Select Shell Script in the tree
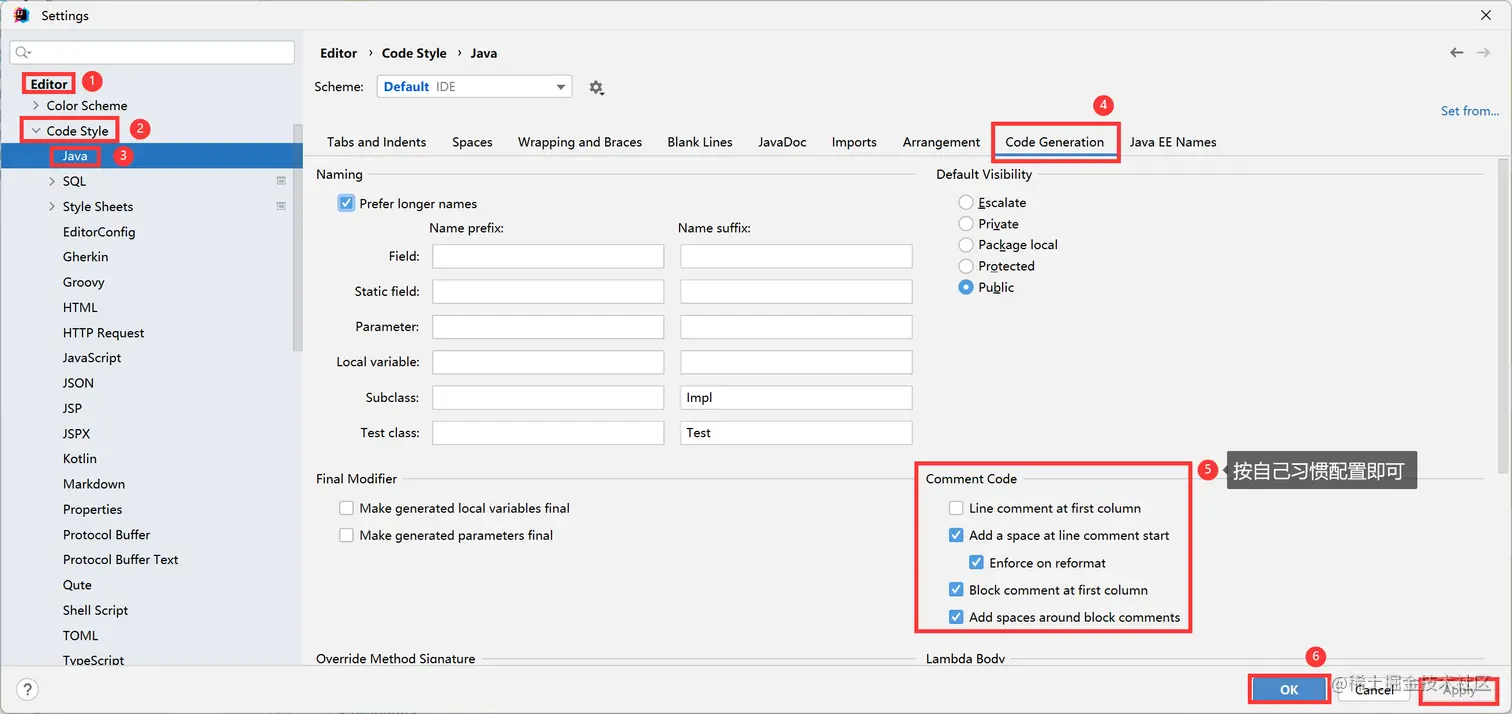 coord(95,610)
